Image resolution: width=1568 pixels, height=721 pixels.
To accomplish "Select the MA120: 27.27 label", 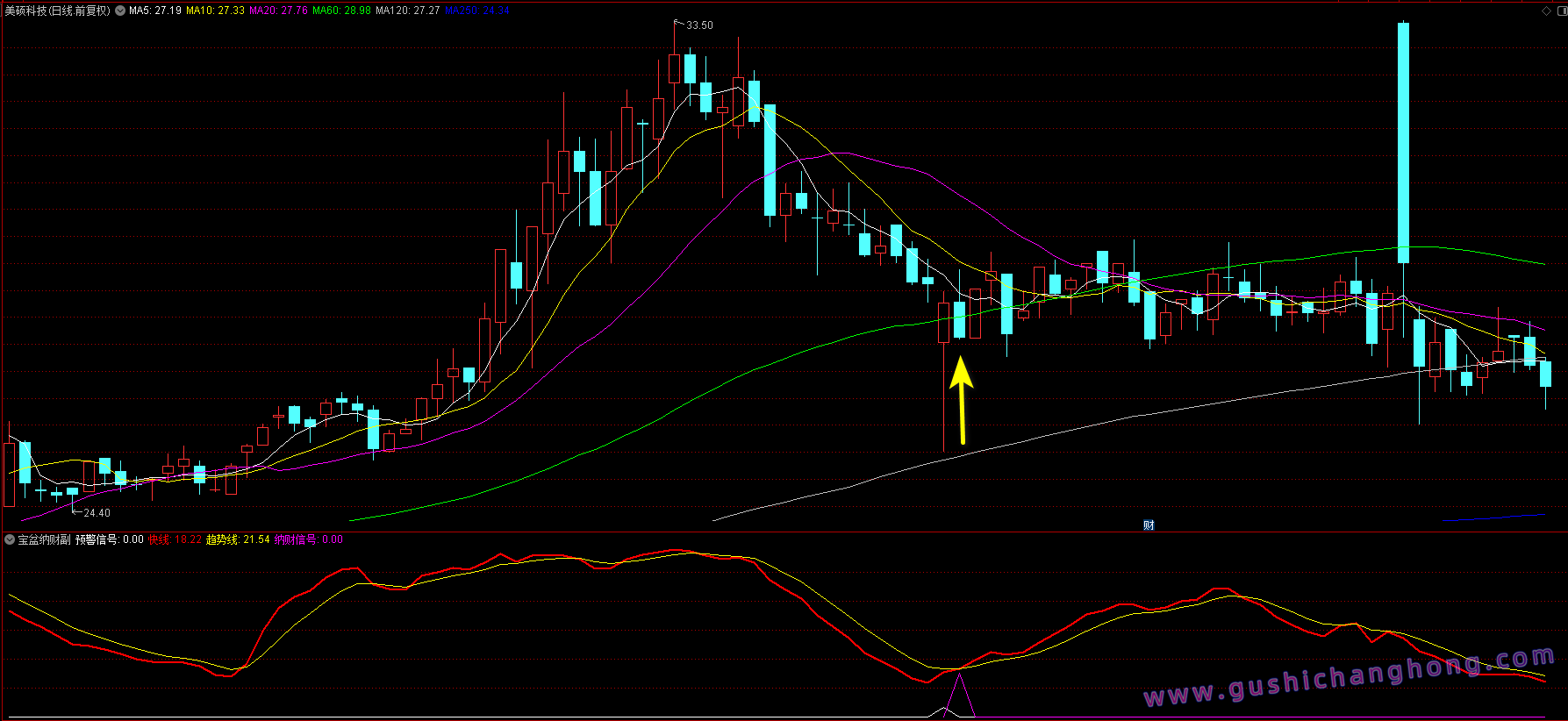I will (x=408, y=11).
